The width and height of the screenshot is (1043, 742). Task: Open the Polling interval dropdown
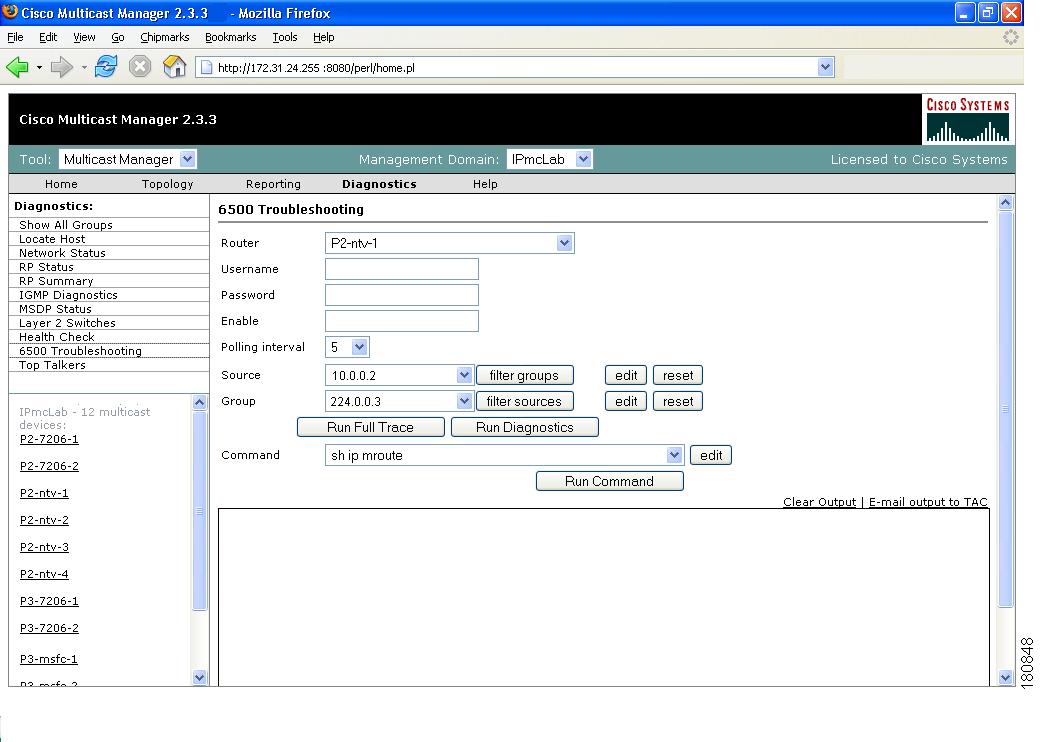[x=359, y=347]
